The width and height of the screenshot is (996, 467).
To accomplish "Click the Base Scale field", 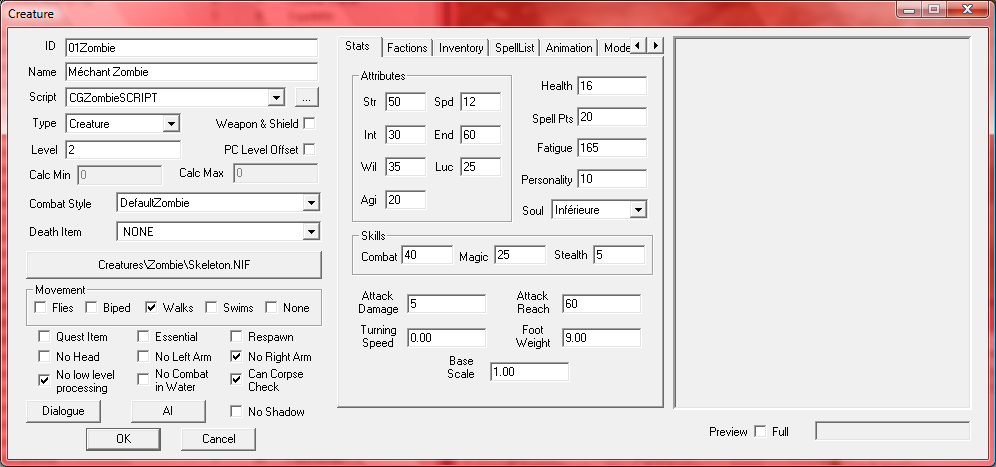I will coord(530,372).
